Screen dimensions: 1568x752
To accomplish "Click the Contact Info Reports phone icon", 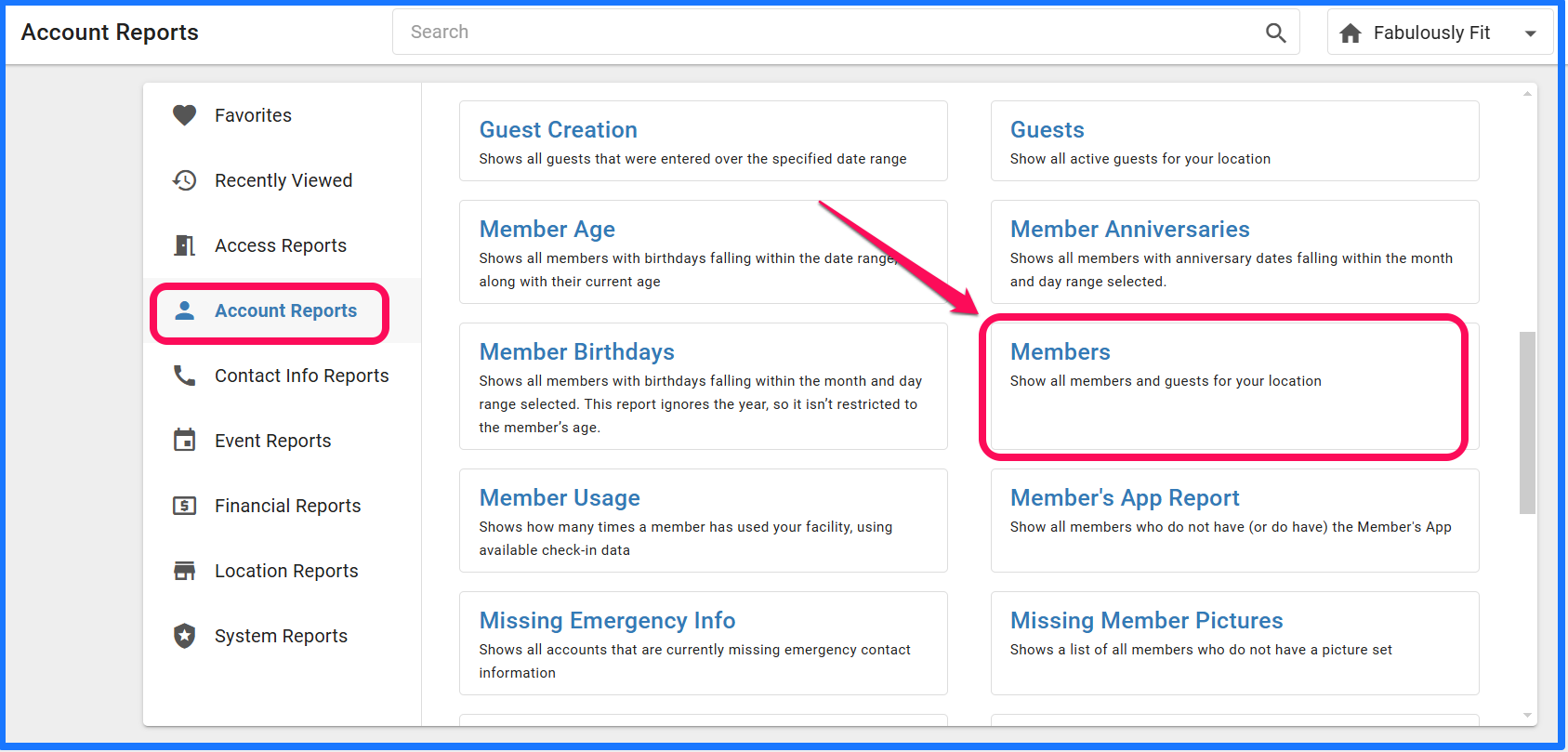I will click(x=185, y=376).
